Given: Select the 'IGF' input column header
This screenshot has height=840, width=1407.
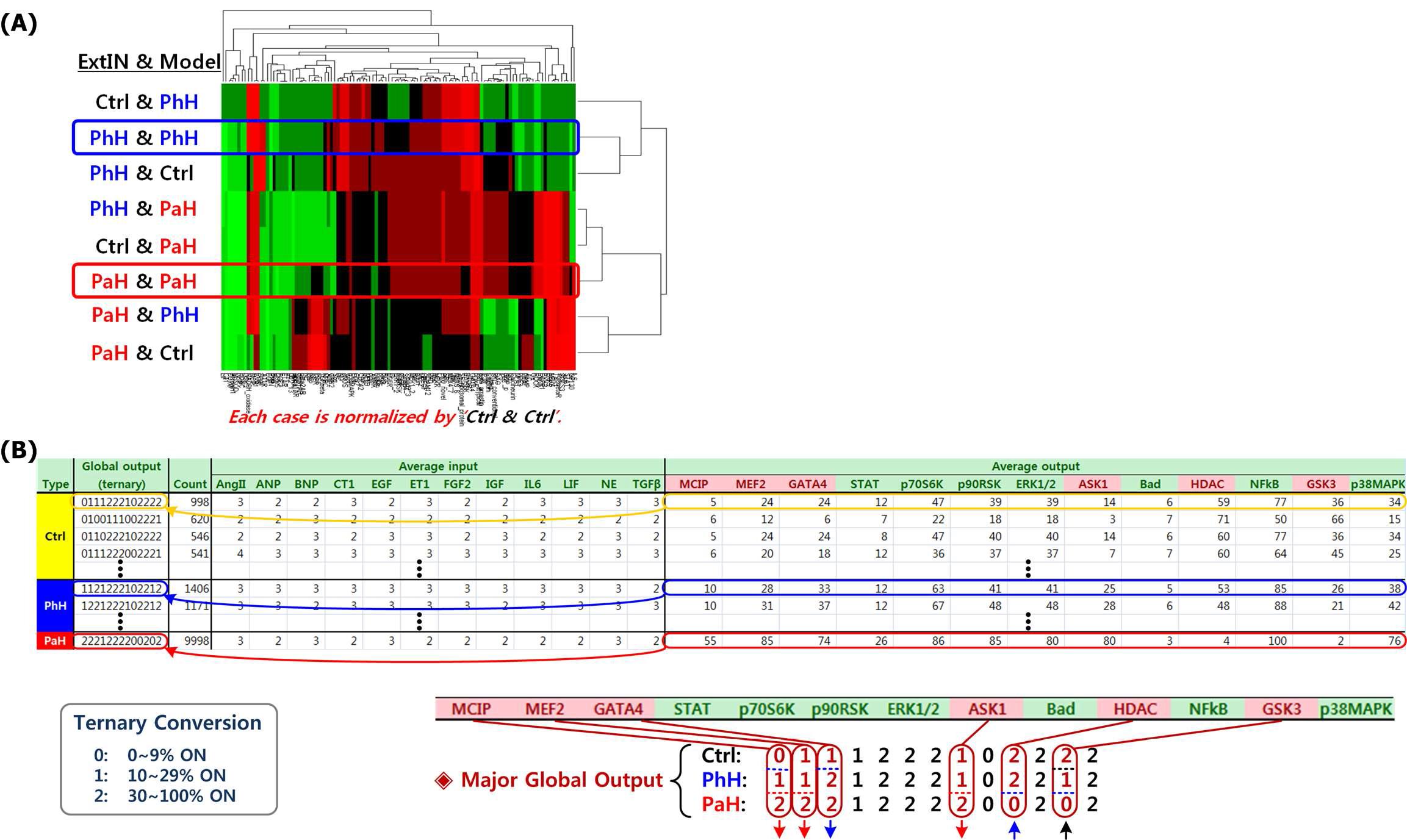Looking at the screenshot, I should (494, 484).
